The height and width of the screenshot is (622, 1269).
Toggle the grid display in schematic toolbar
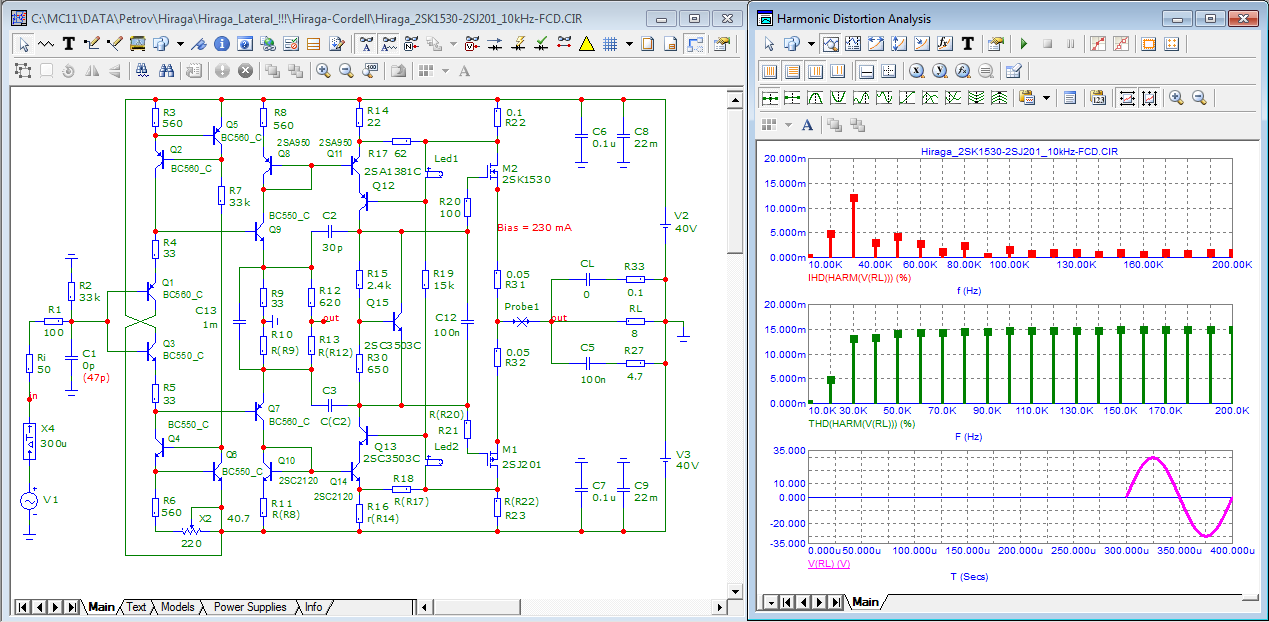[x=608, y=44]
